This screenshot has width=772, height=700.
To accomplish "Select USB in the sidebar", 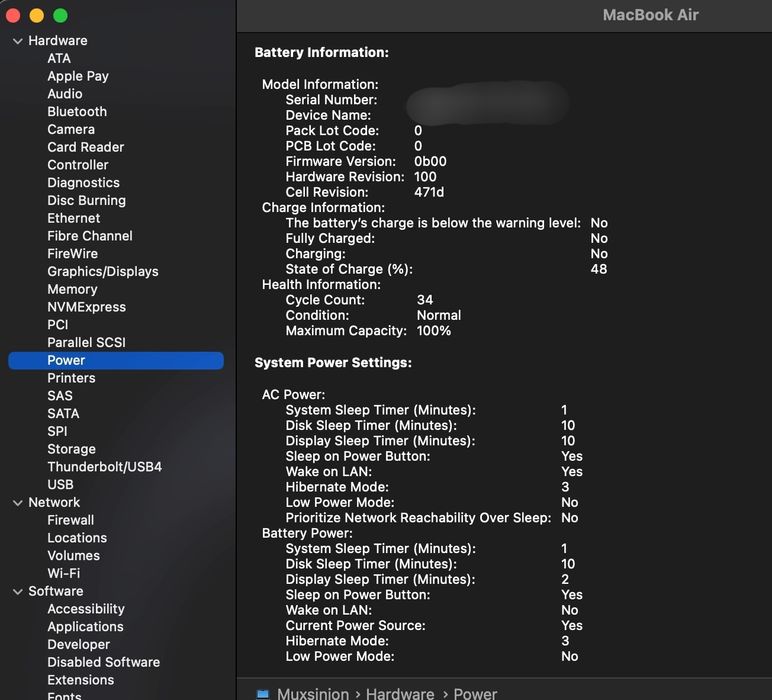I will pos(60,484).
